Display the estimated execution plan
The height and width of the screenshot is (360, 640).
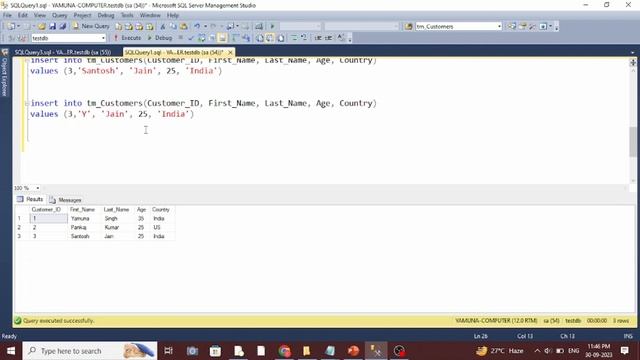point(201,38)
